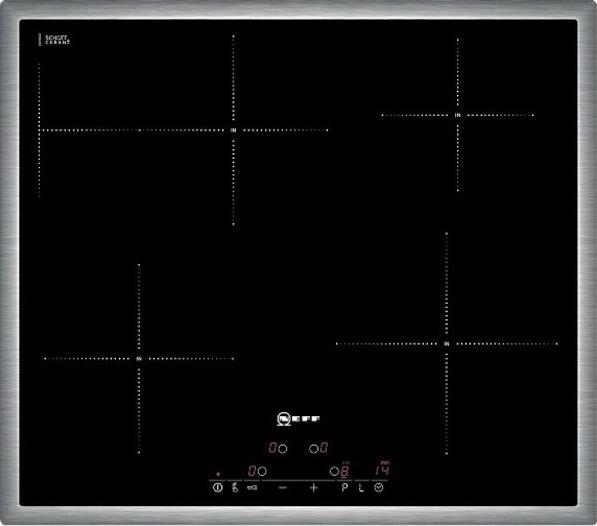Viewport: 597px width, 526px height.
Task: Select the rear left hob zone circle
Action: (x=283, y=449)
